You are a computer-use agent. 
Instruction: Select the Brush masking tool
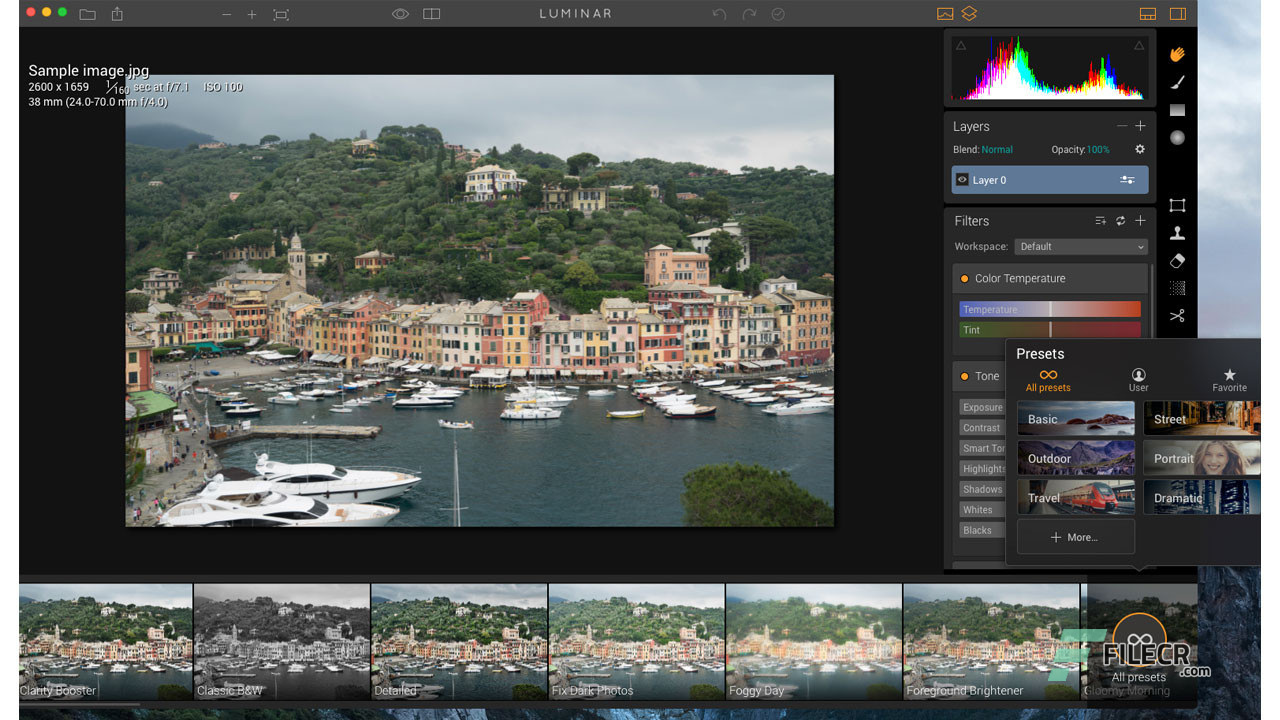pyautogui.click(x=1177, y=83)
